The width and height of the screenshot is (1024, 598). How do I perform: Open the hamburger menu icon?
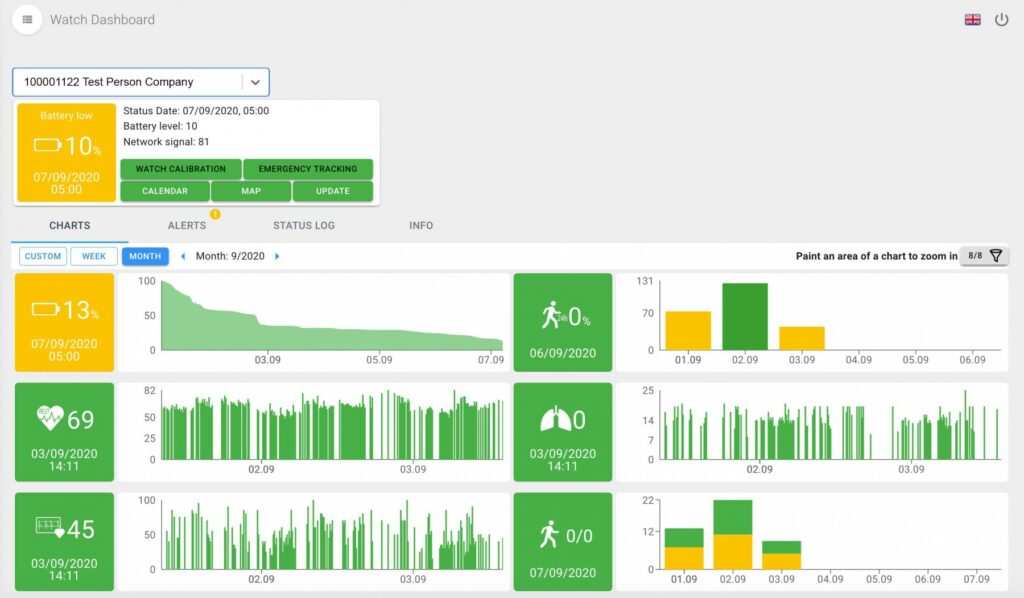click(x=27, y=19)
